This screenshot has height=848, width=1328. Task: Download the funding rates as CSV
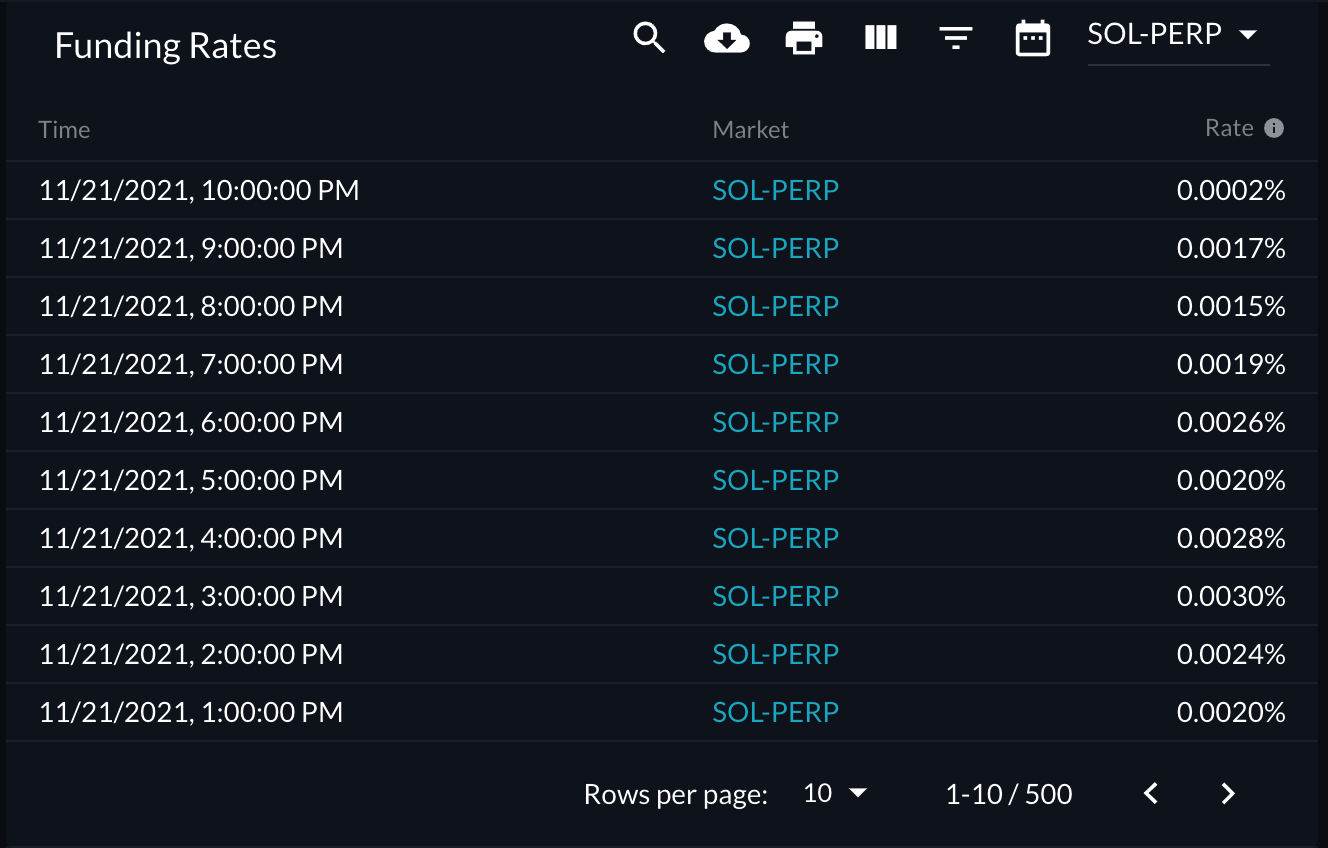(727, 39)
